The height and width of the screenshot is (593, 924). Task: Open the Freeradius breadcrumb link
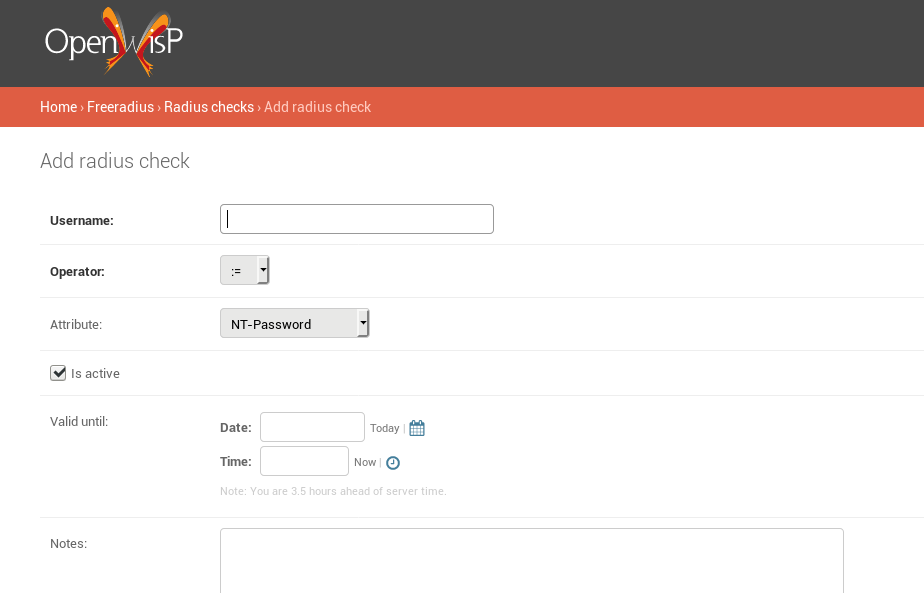[x=120, y=107]
